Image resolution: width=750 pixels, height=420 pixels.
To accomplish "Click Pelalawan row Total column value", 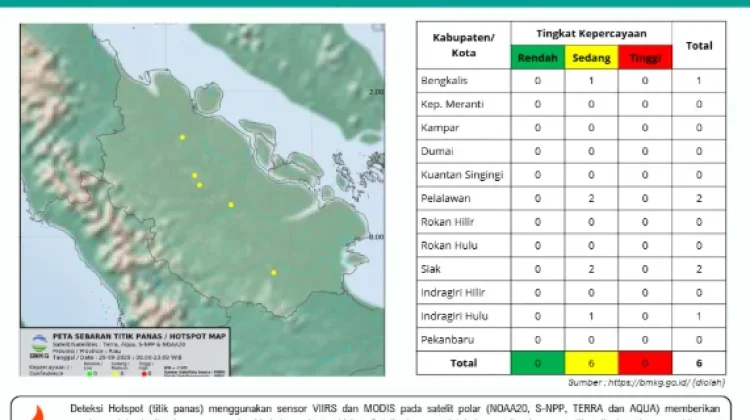I will (x=699, y=198).
